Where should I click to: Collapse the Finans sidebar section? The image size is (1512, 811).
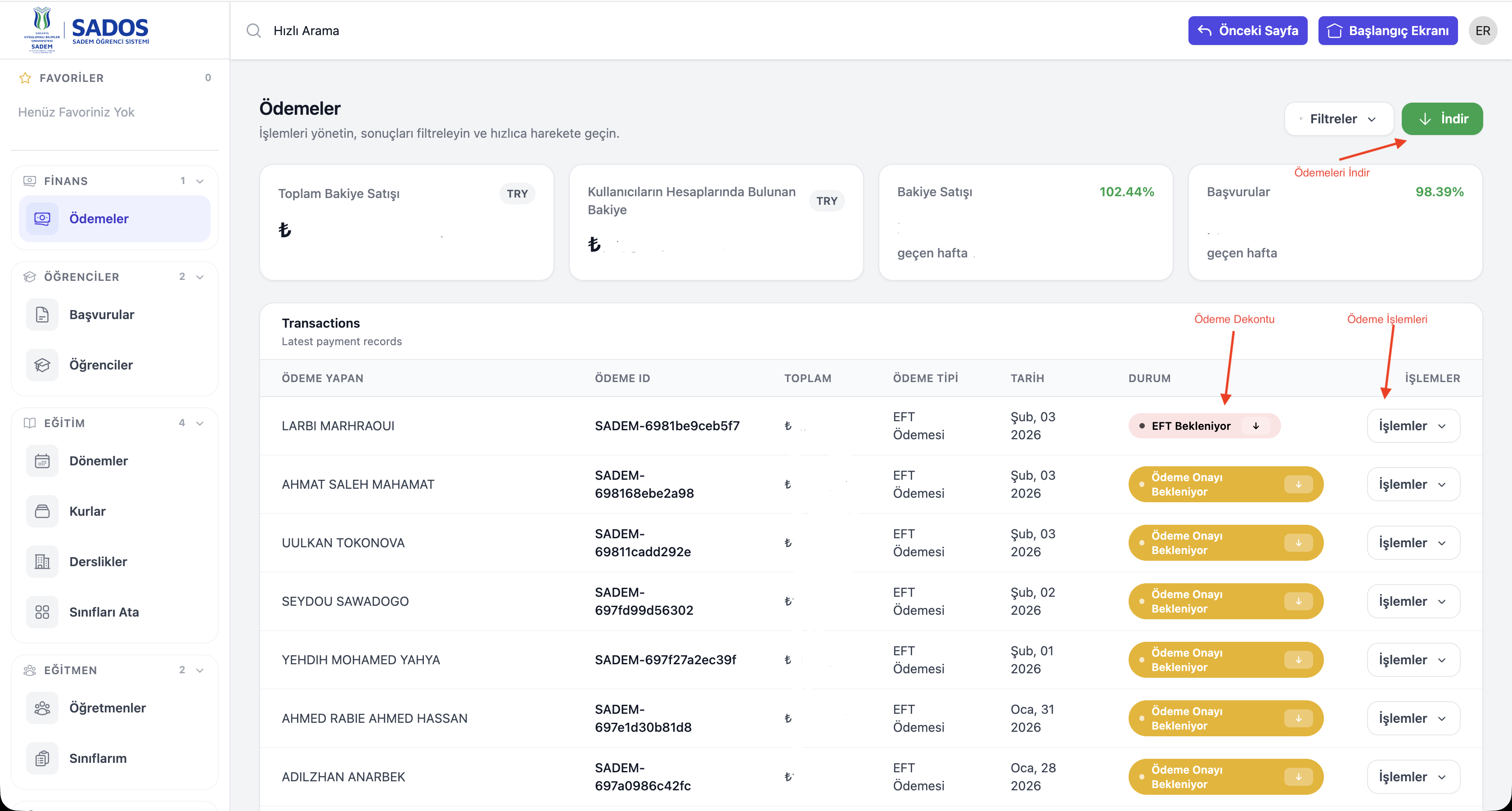200,181
